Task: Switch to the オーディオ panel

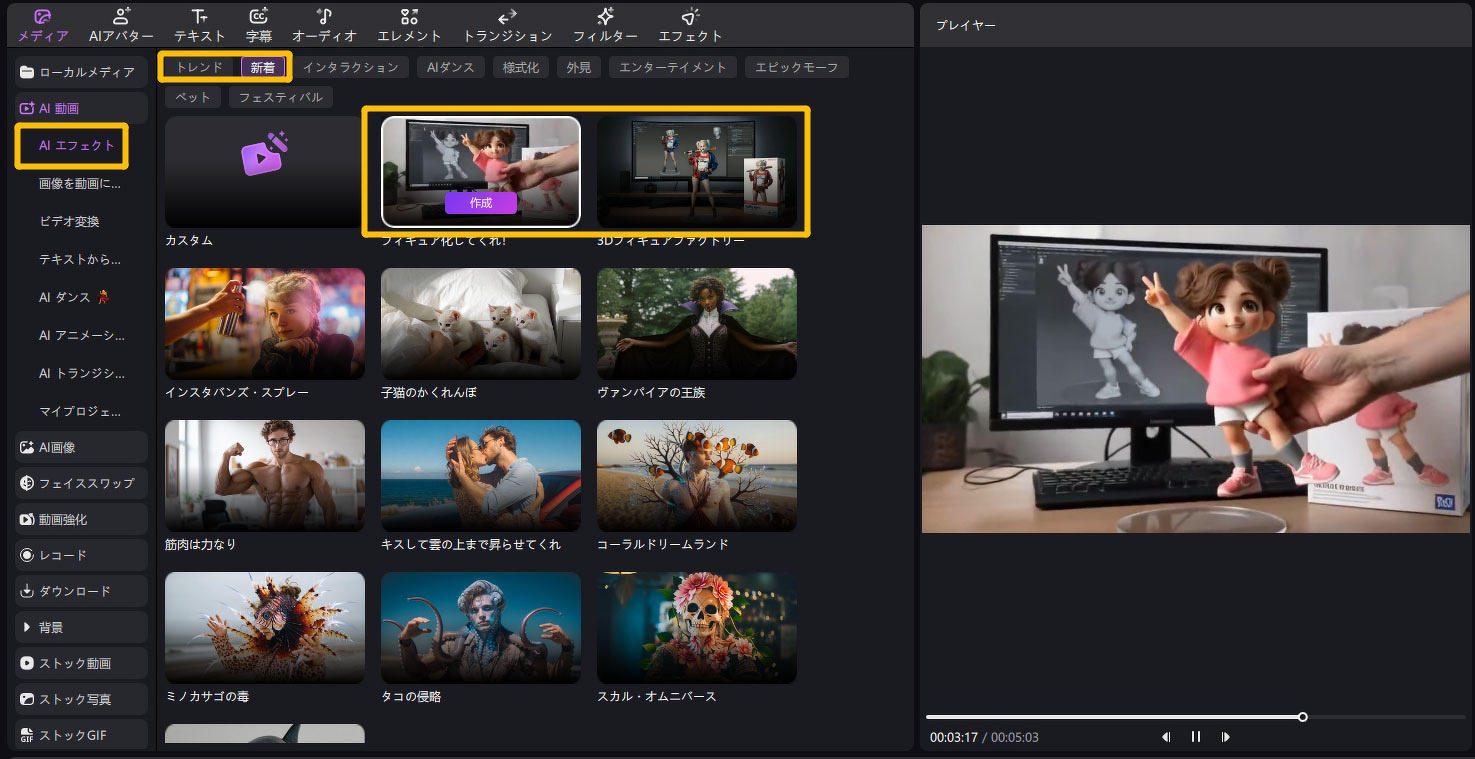Action: click(x=324, y=25)
